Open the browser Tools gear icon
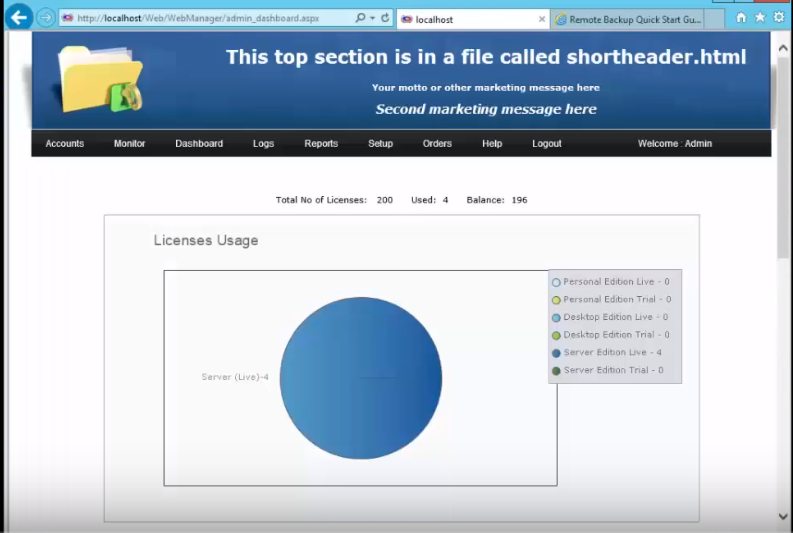793x533 pixels. pyautogui.click(x=779, y=18)
